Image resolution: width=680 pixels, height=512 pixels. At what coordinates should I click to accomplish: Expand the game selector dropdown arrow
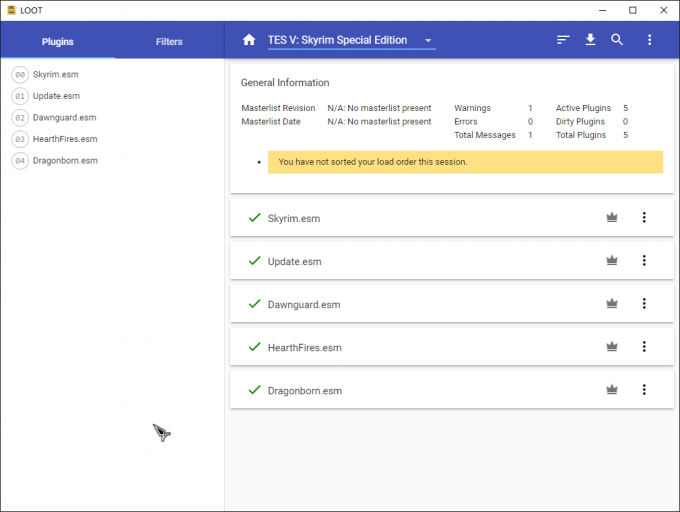[428, 40]
